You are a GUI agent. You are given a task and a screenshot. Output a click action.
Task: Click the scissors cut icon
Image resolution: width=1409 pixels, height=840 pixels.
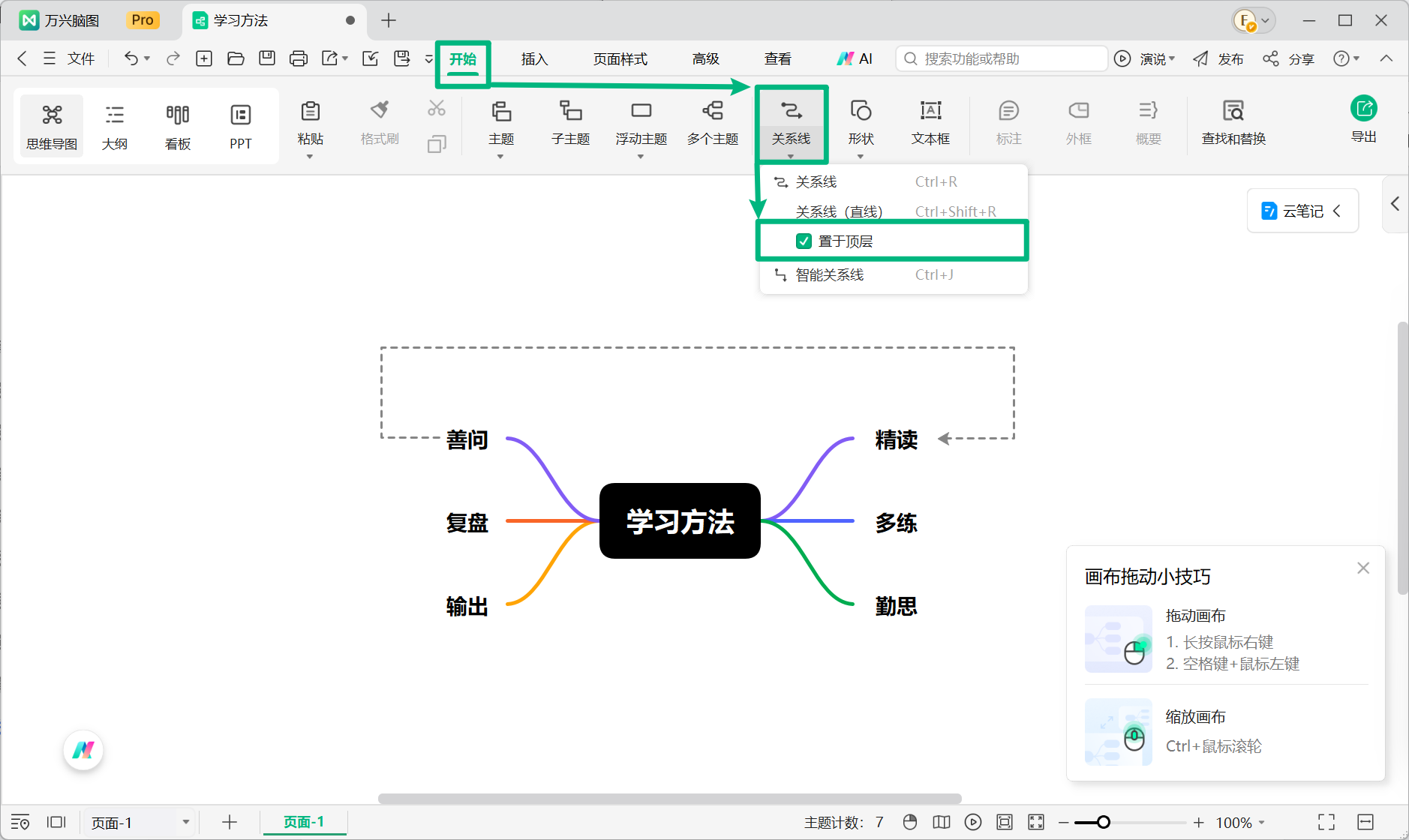(437, 109)
